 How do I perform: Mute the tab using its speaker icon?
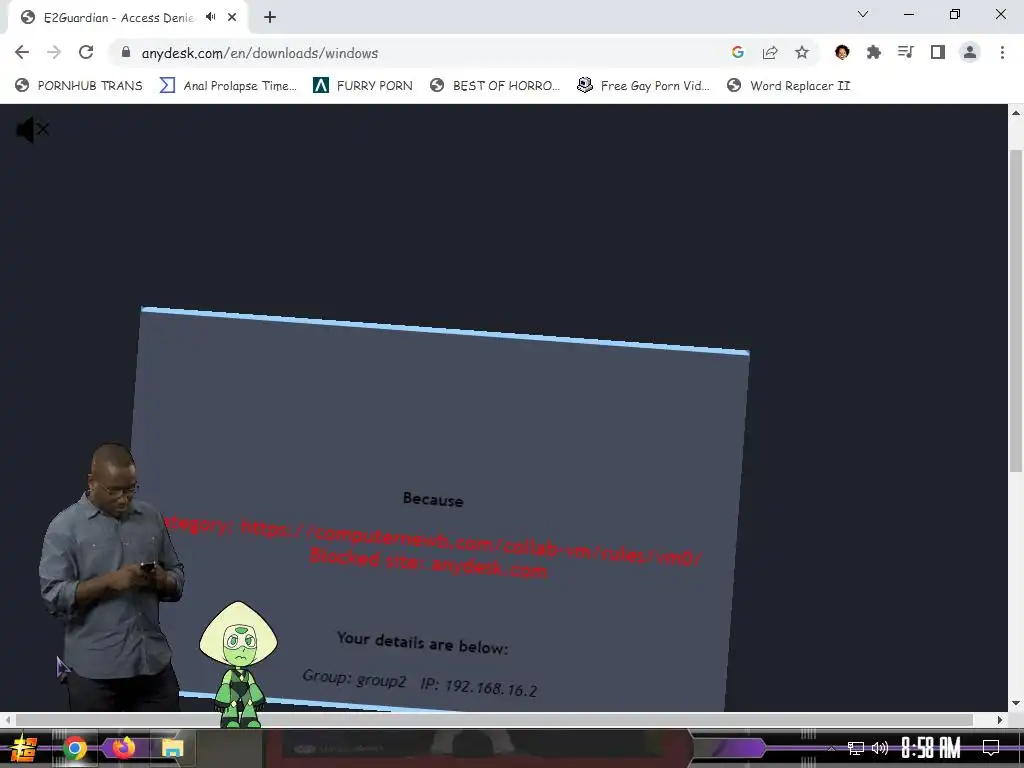click(x=210, y=17)
